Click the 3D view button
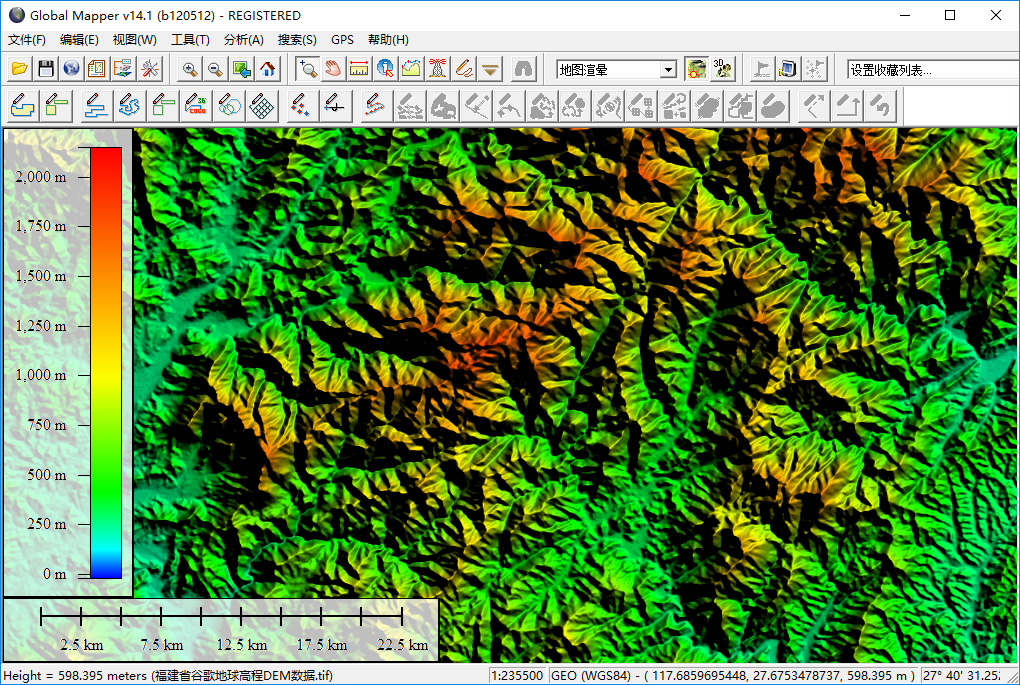The width and height of the screenshot is (1020, 685). point(723,69)
